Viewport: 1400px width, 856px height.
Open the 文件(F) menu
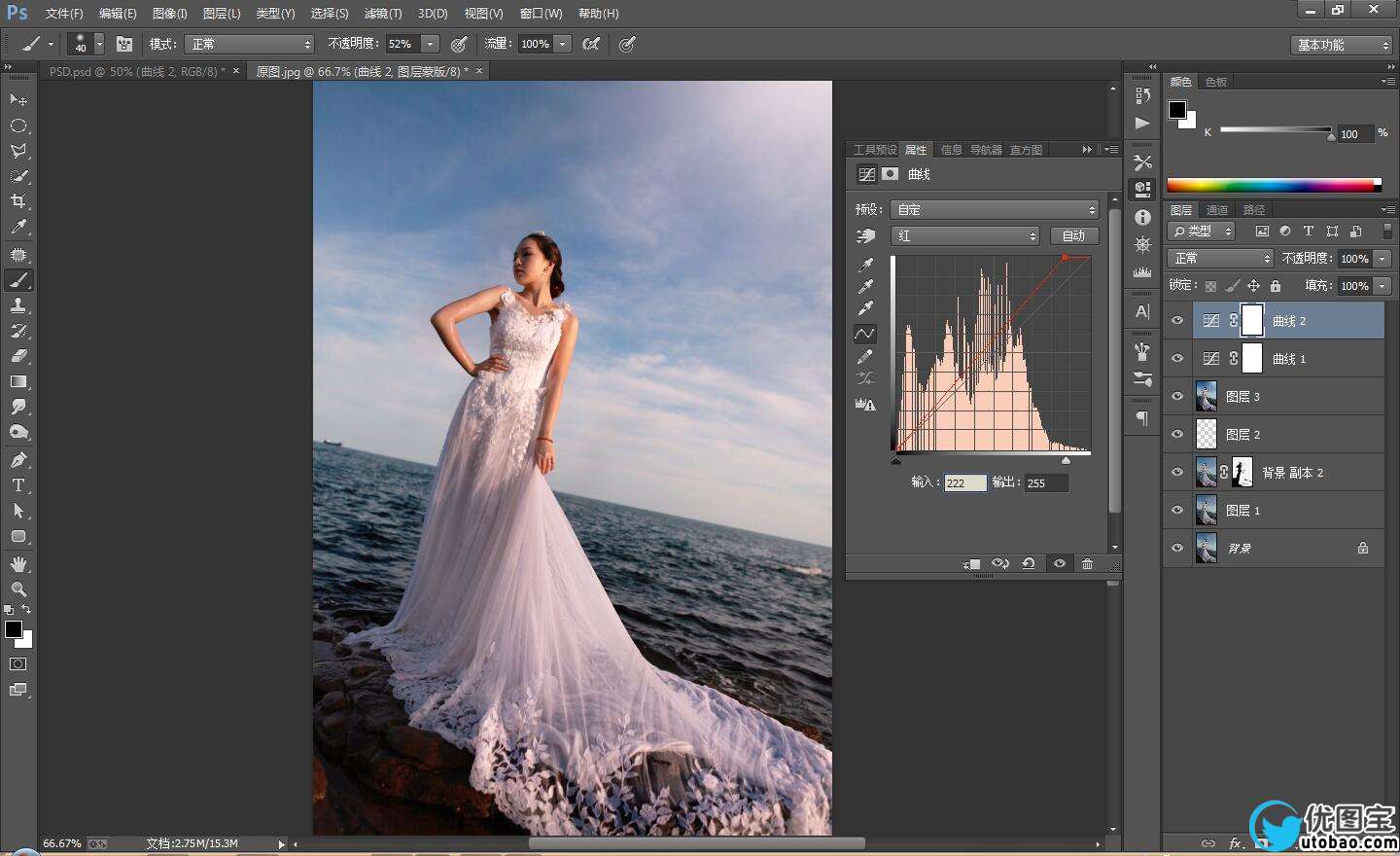pos(64,14)
